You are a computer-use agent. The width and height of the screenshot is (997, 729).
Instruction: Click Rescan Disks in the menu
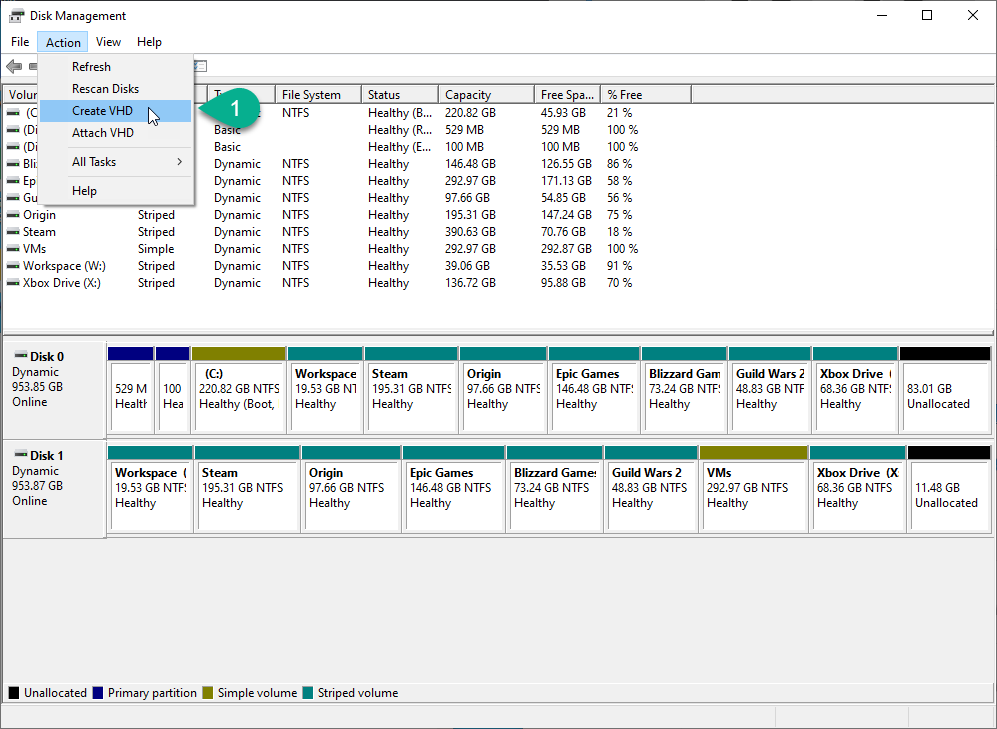coord(105,89)
